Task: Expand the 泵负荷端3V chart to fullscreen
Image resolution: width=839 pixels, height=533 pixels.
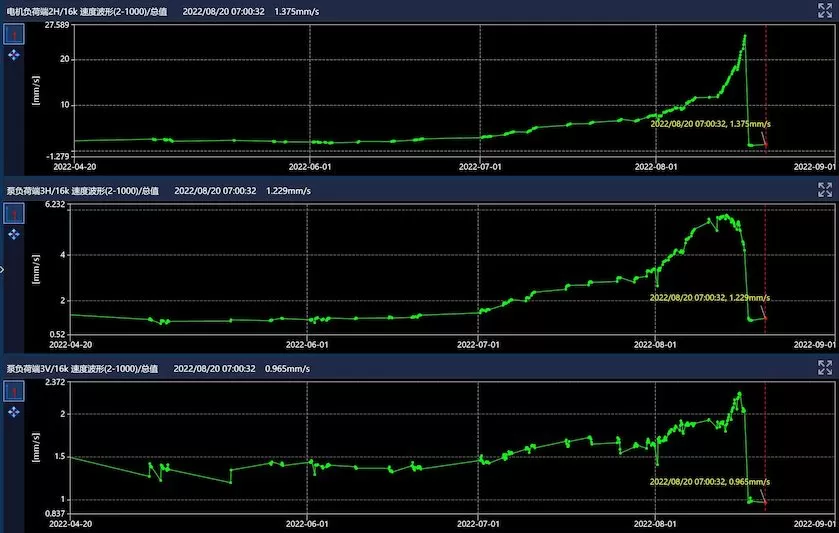Action: coord(825,368)
